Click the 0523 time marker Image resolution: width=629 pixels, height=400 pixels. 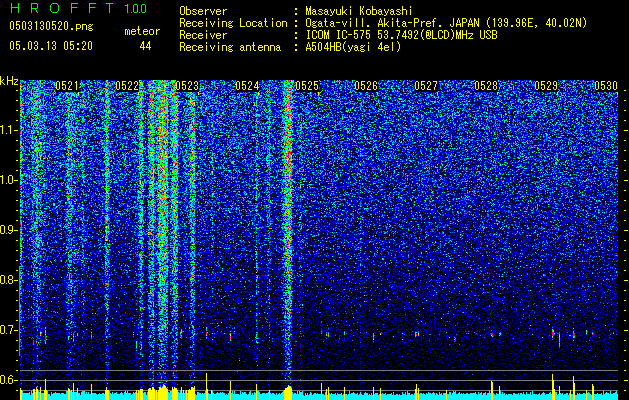(187, 86)
